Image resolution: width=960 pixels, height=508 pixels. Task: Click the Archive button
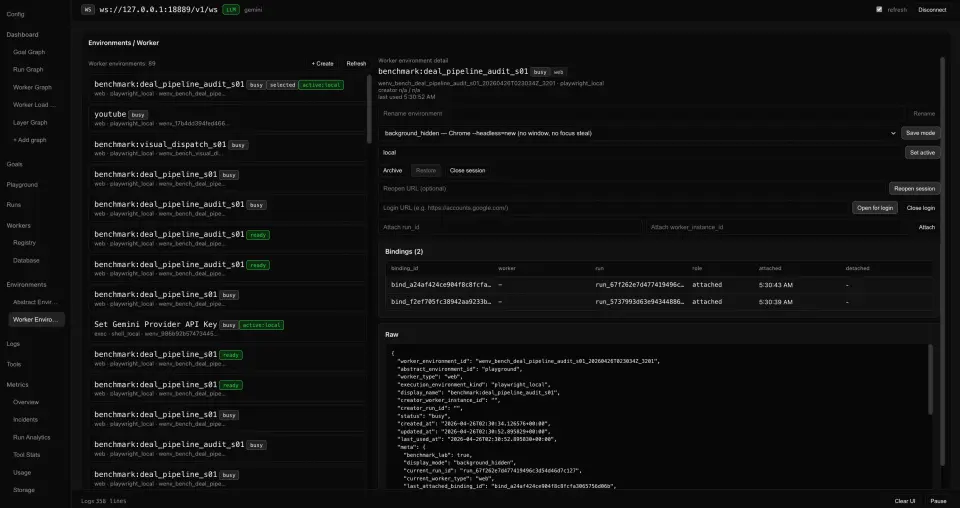pyautogui.click(x=392, y=171)
